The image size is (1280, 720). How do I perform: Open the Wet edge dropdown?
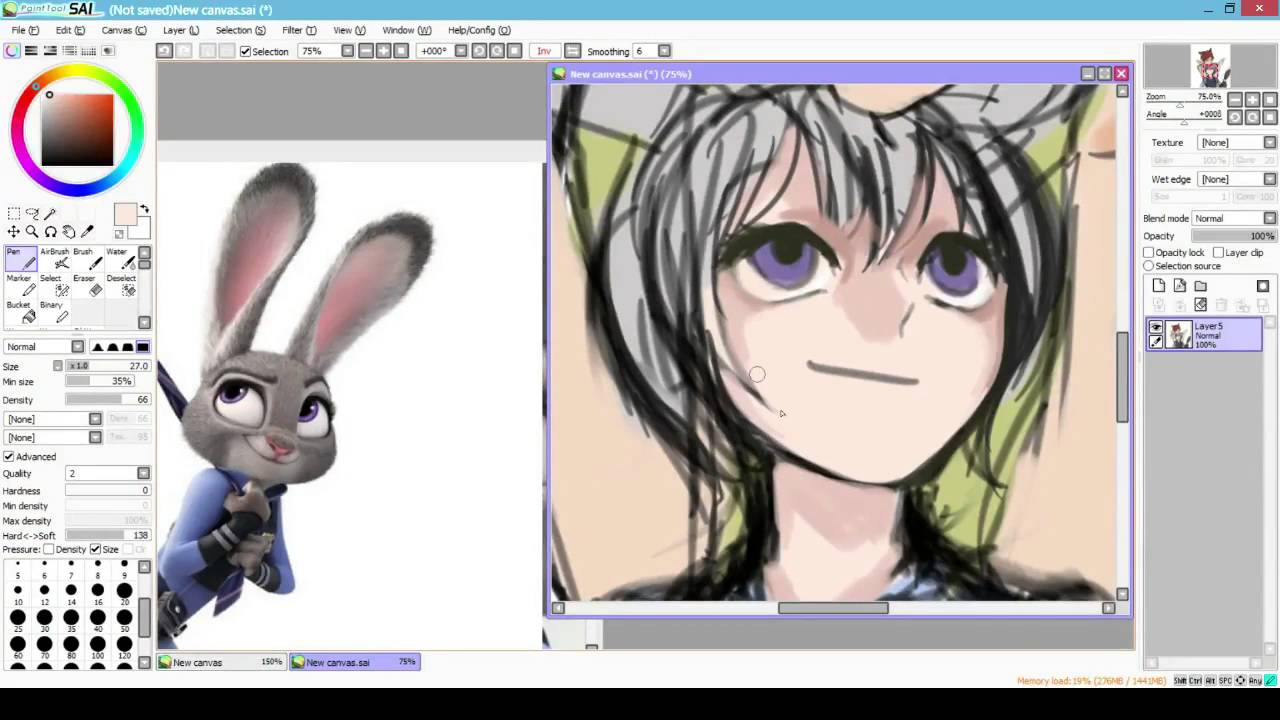(x=1270, y=179)
